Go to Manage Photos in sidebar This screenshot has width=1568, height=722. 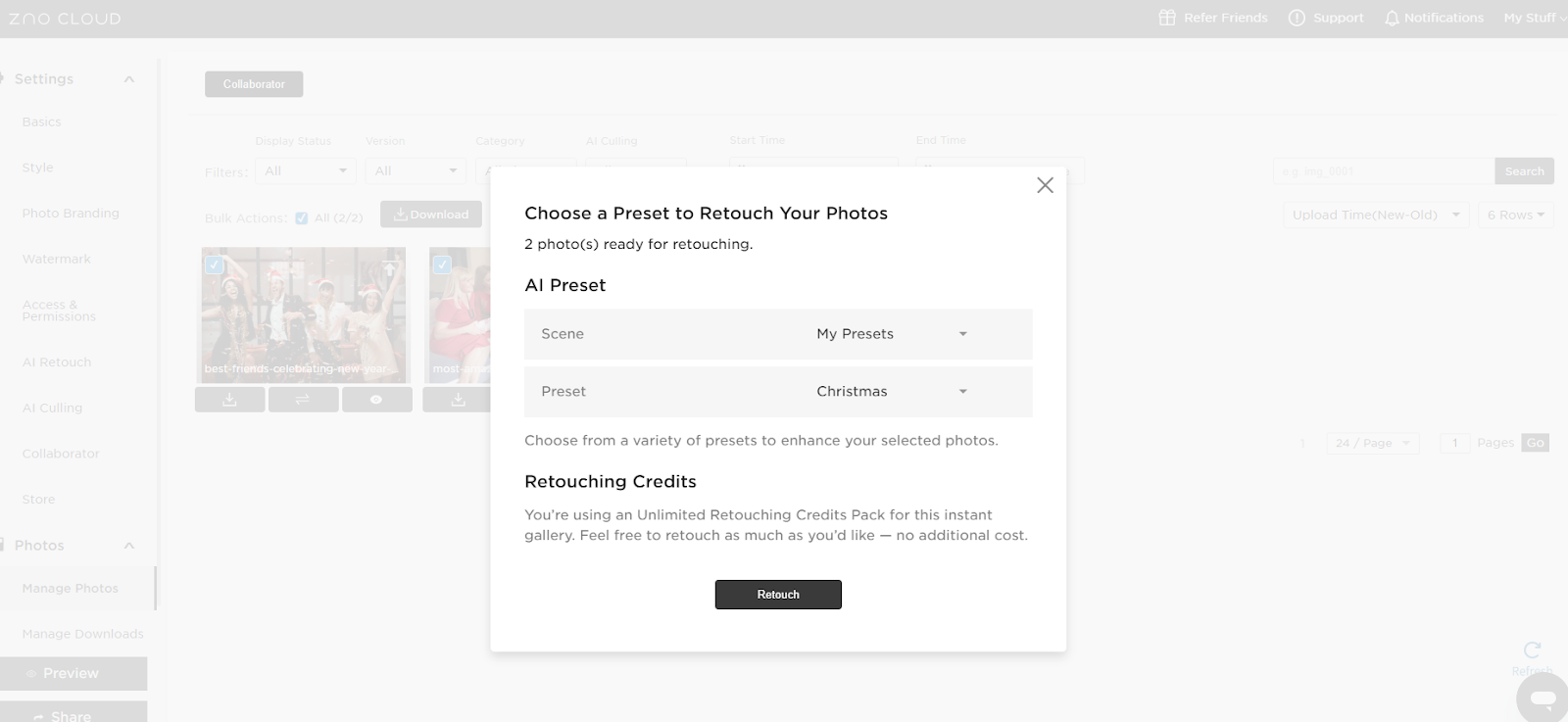(x=70, y=588)
